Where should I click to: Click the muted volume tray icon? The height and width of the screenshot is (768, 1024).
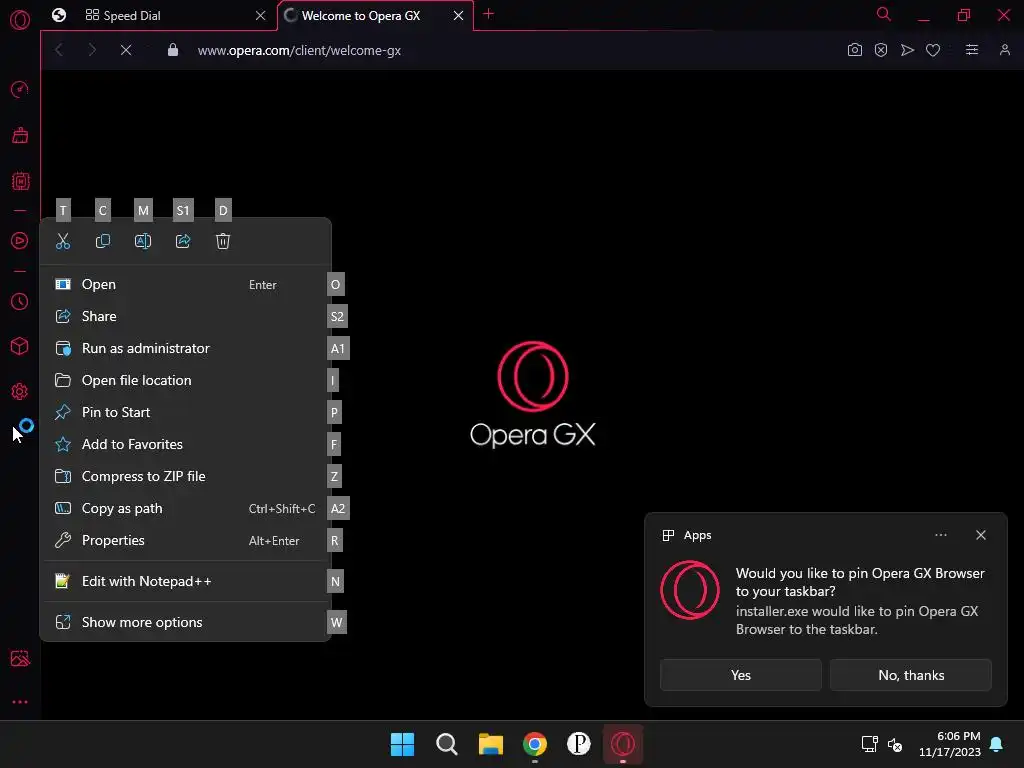tap(895, 744)
